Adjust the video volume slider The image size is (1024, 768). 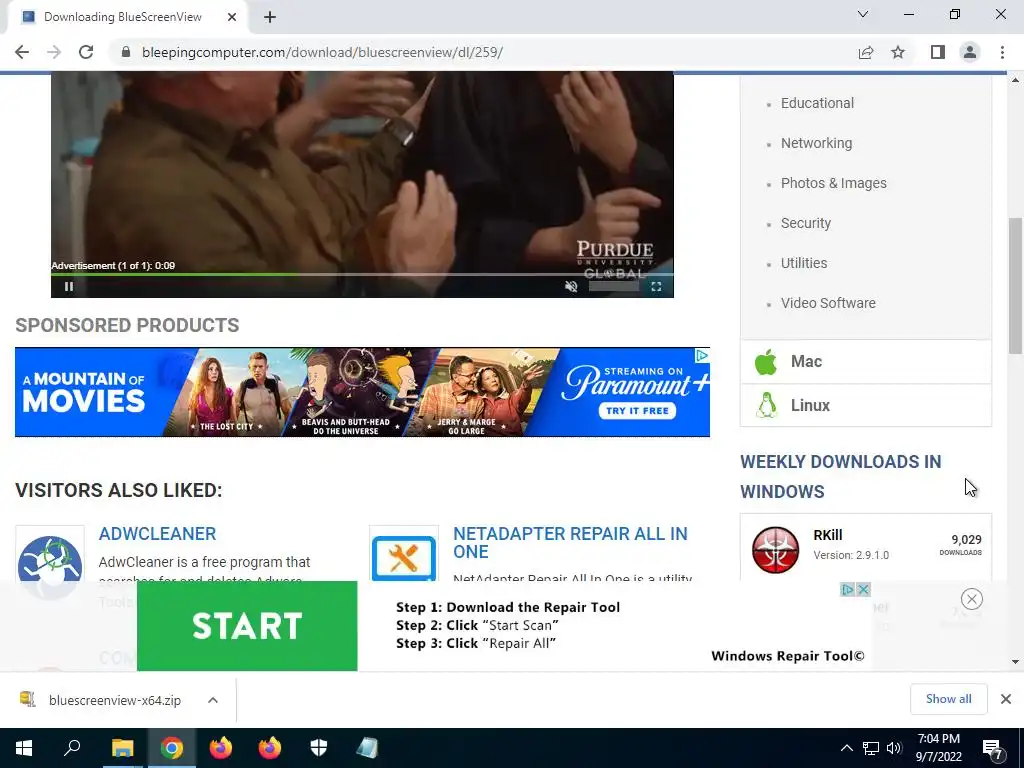(x=614, y=286)
